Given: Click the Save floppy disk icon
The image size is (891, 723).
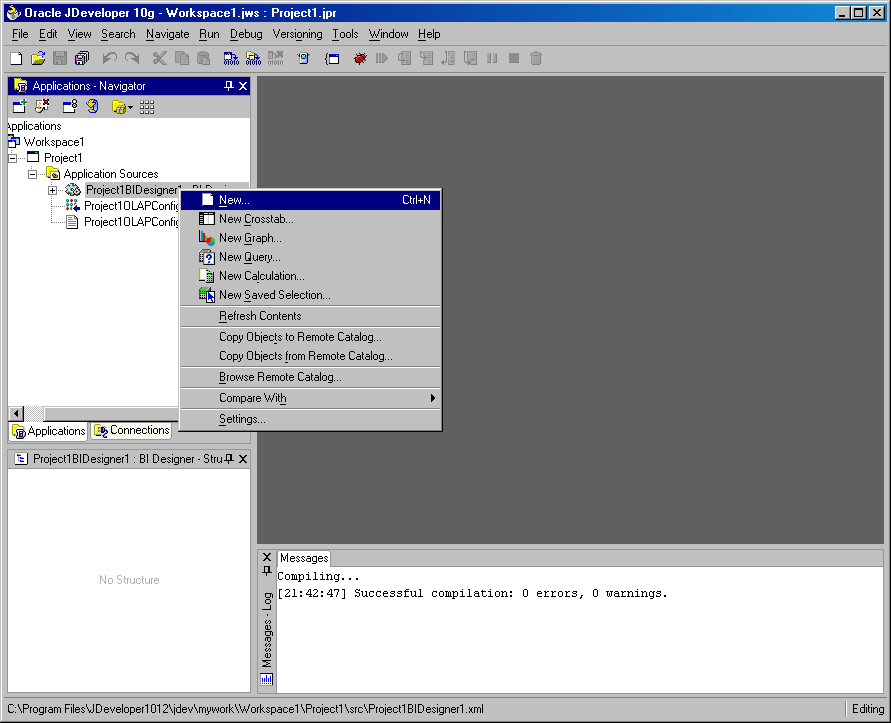Looking at the screenshot, I should [60, 58].
